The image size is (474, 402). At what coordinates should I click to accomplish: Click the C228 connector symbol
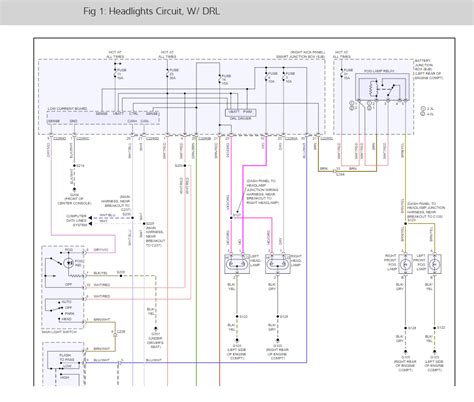pos(115,334)
